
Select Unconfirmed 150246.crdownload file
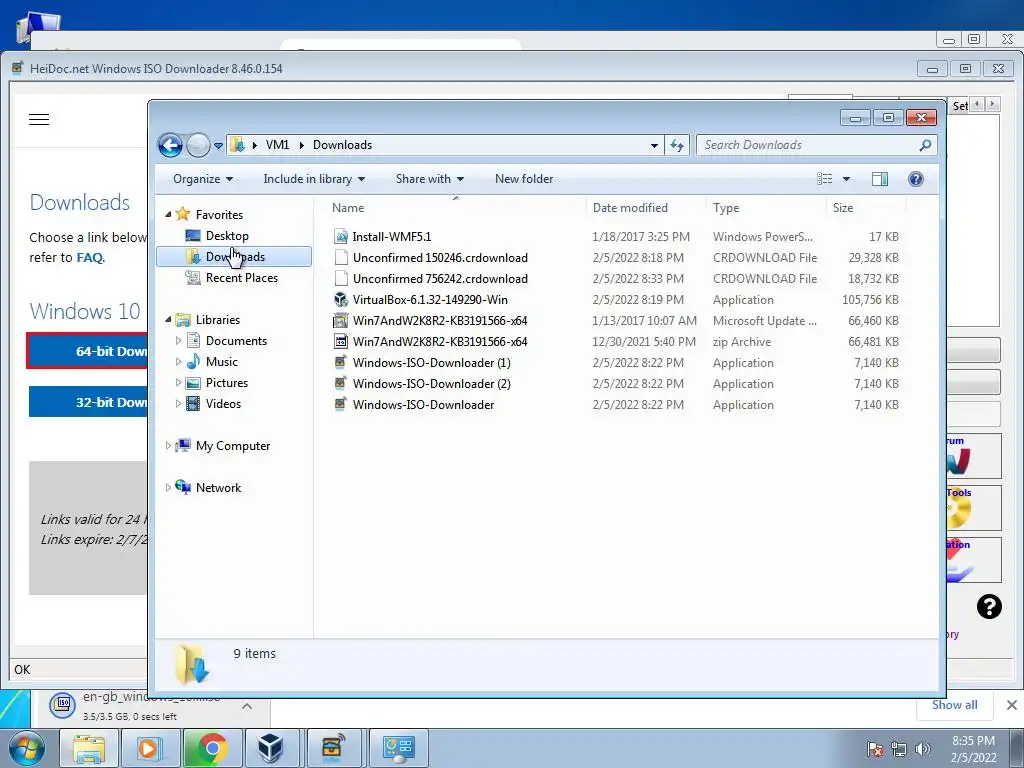pos(440,258)
